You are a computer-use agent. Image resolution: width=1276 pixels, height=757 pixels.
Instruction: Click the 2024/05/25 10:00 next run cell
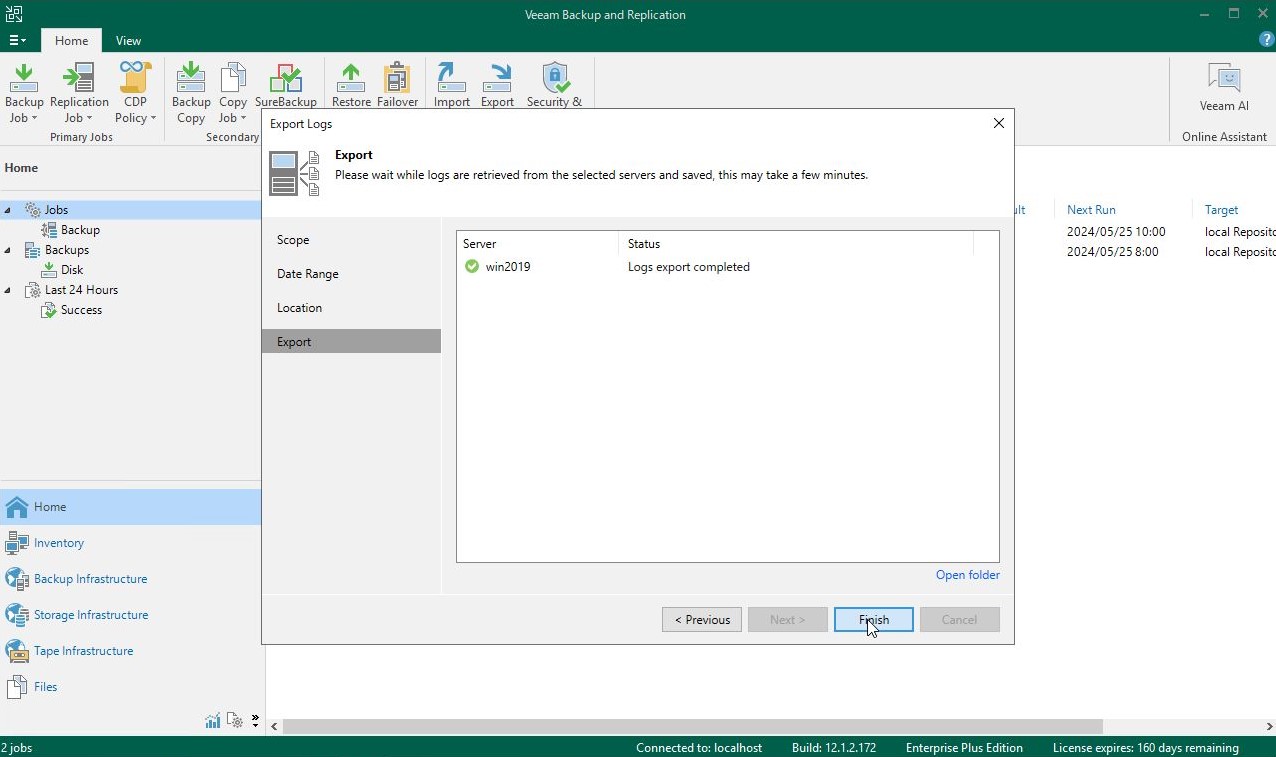coord(1116,232)
